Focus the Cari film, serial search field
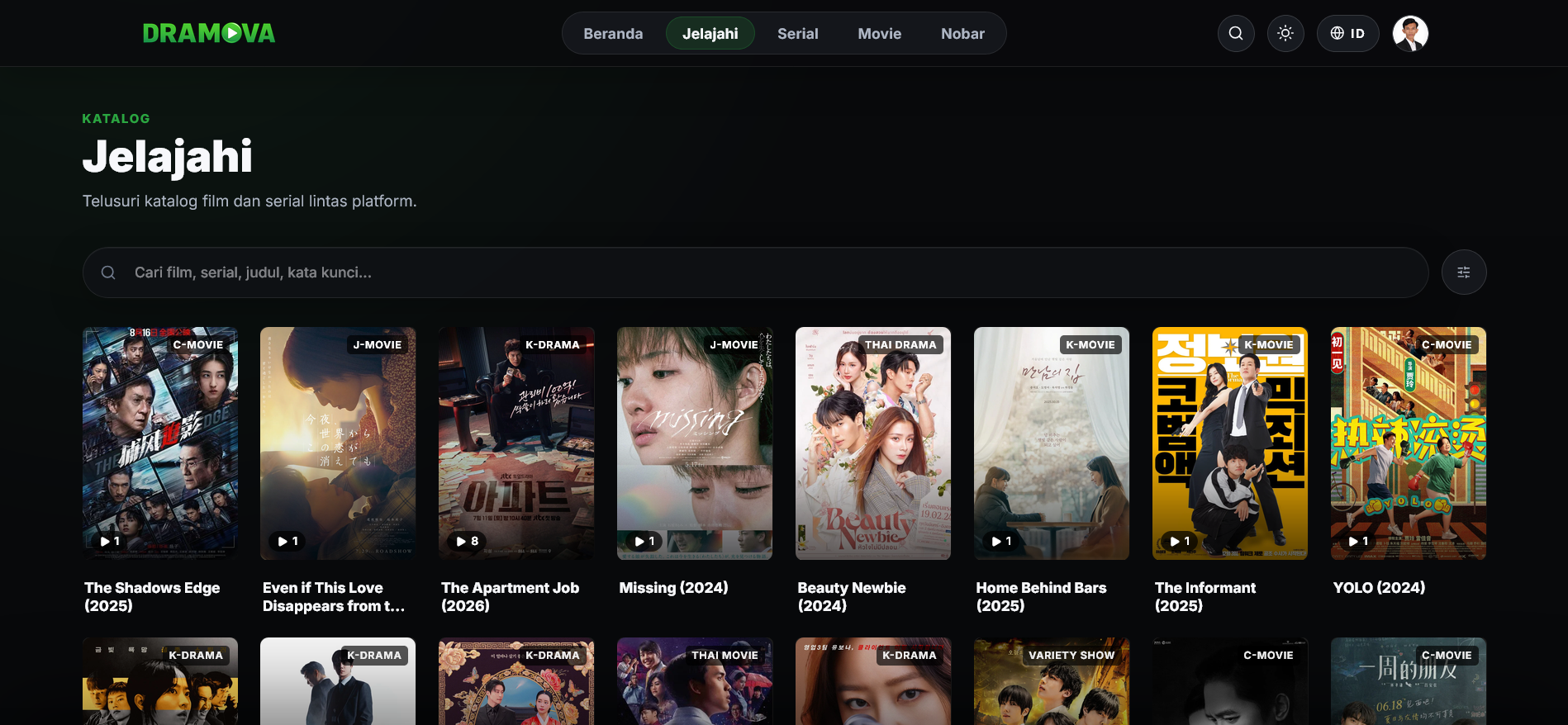The image size is (1568, 725). click(756, 272)
